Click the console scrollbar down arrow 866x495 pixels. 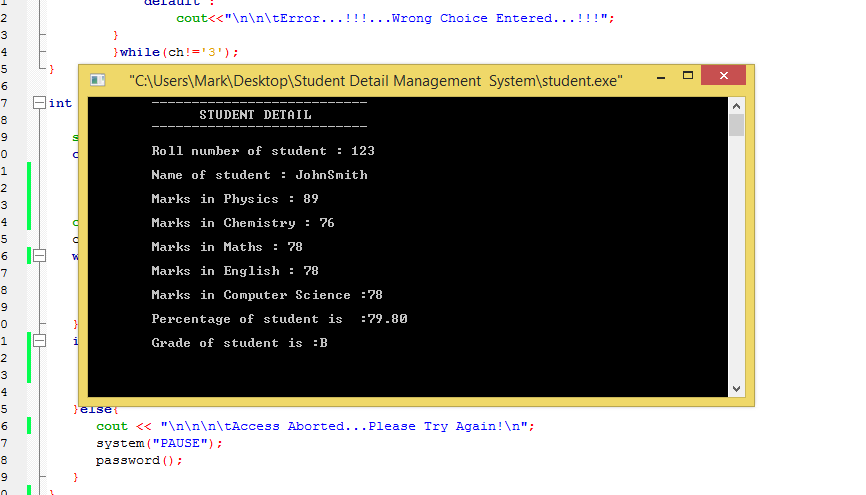(x=736, y=388)
